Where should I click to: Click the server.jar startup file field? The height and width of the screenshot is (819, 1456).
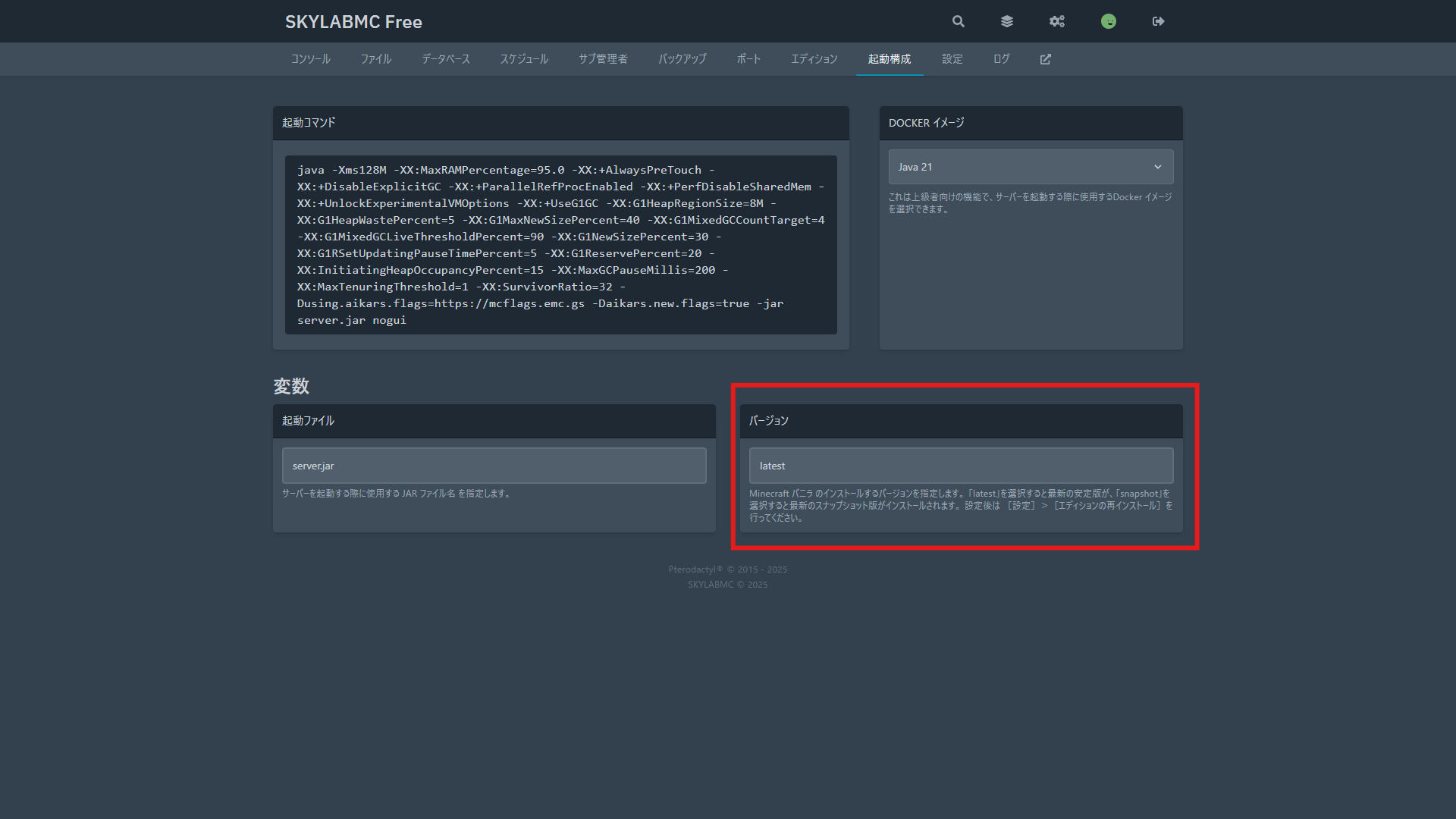[494, 466]
